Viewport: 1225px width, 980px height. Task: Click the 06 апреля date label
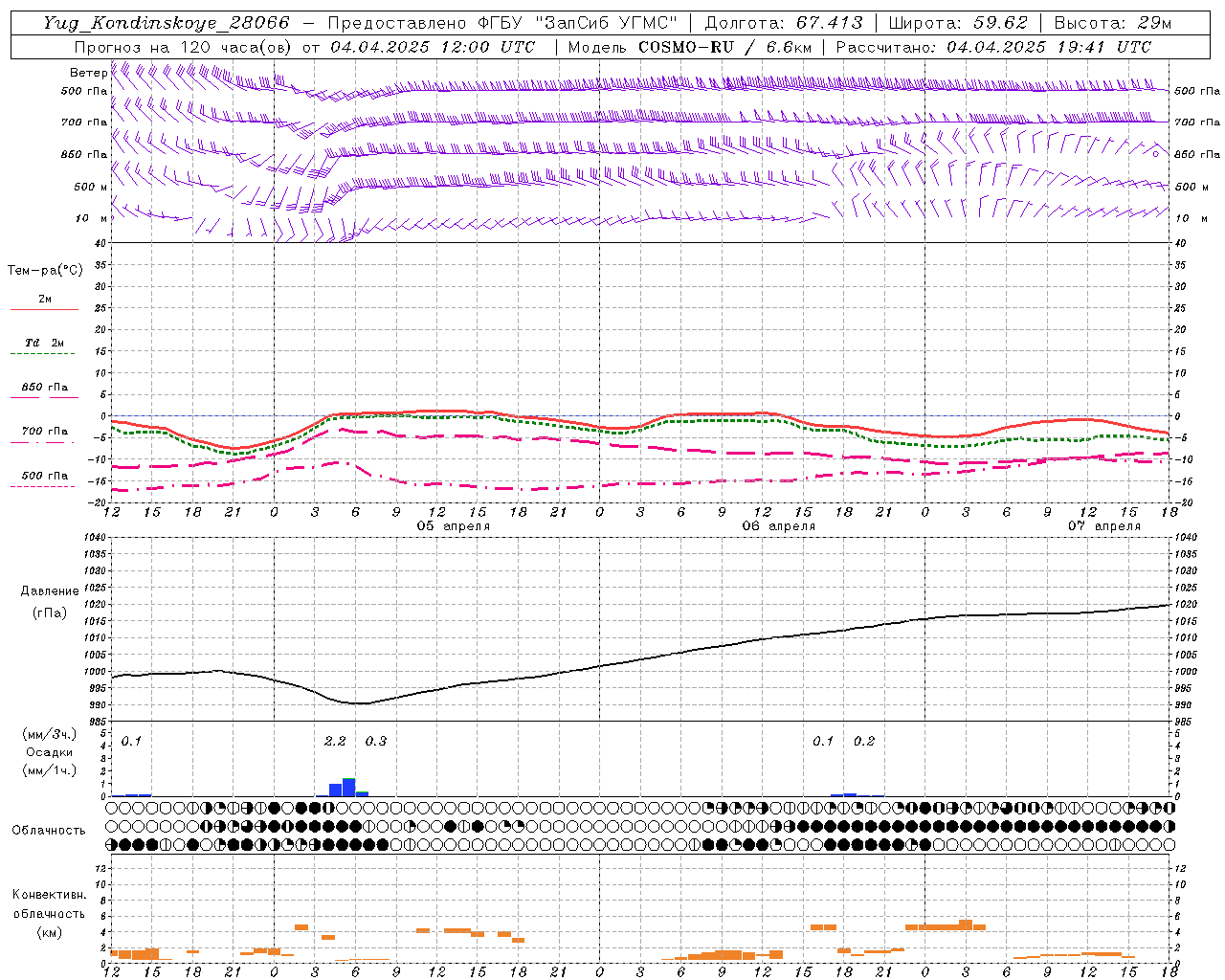click(779, 526)
